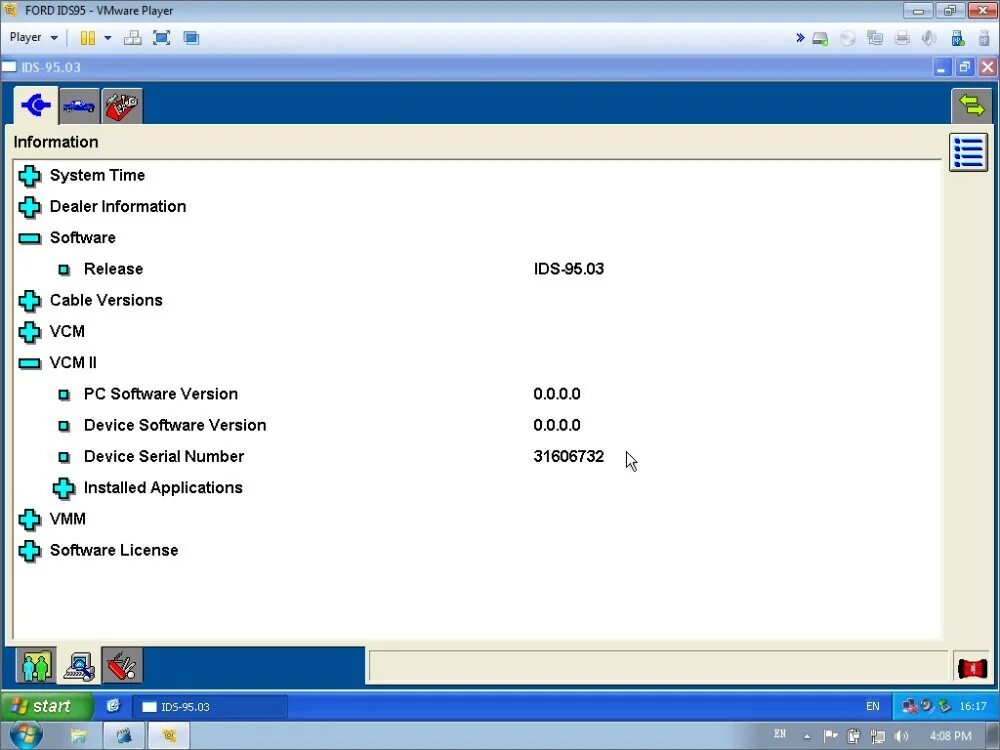Click the Action Center flag icon
The image size is (1000, 750).
click(830, 736)
